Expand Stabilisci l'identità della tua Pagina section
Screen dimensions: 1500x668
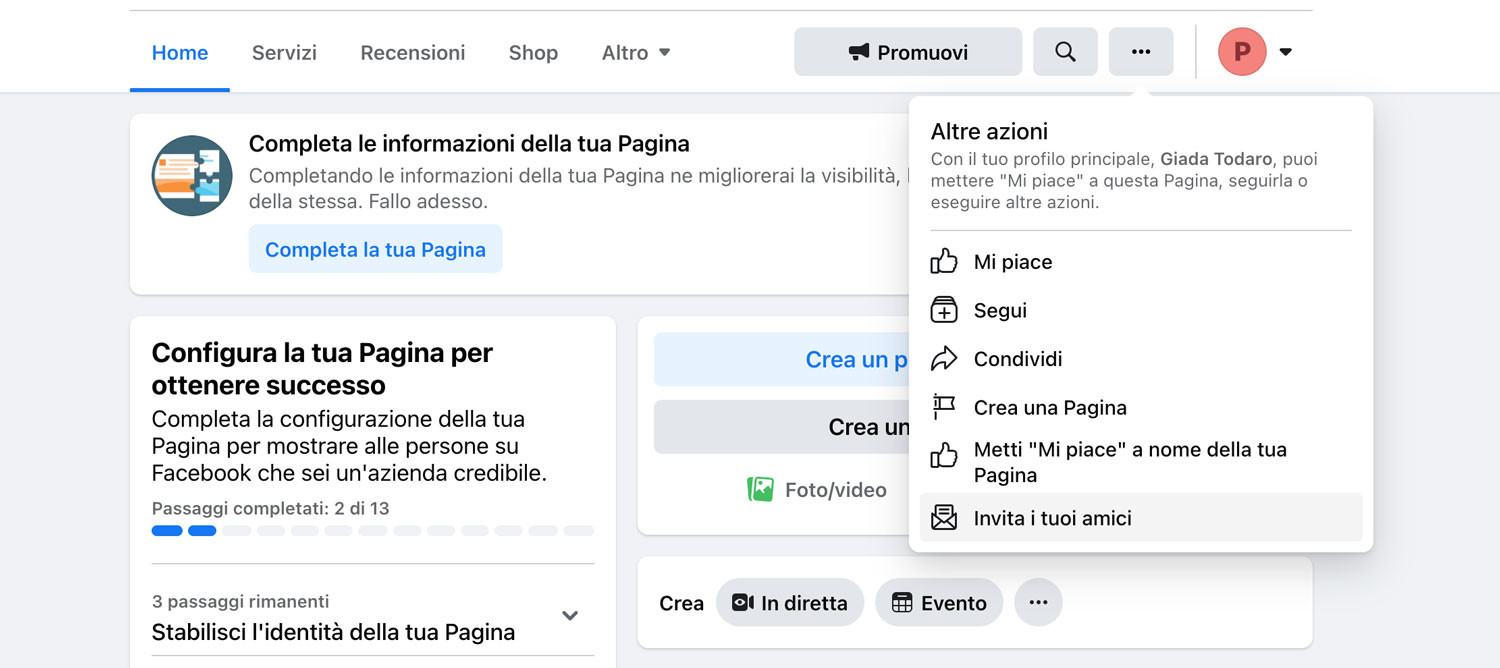(x=570, y=616)
